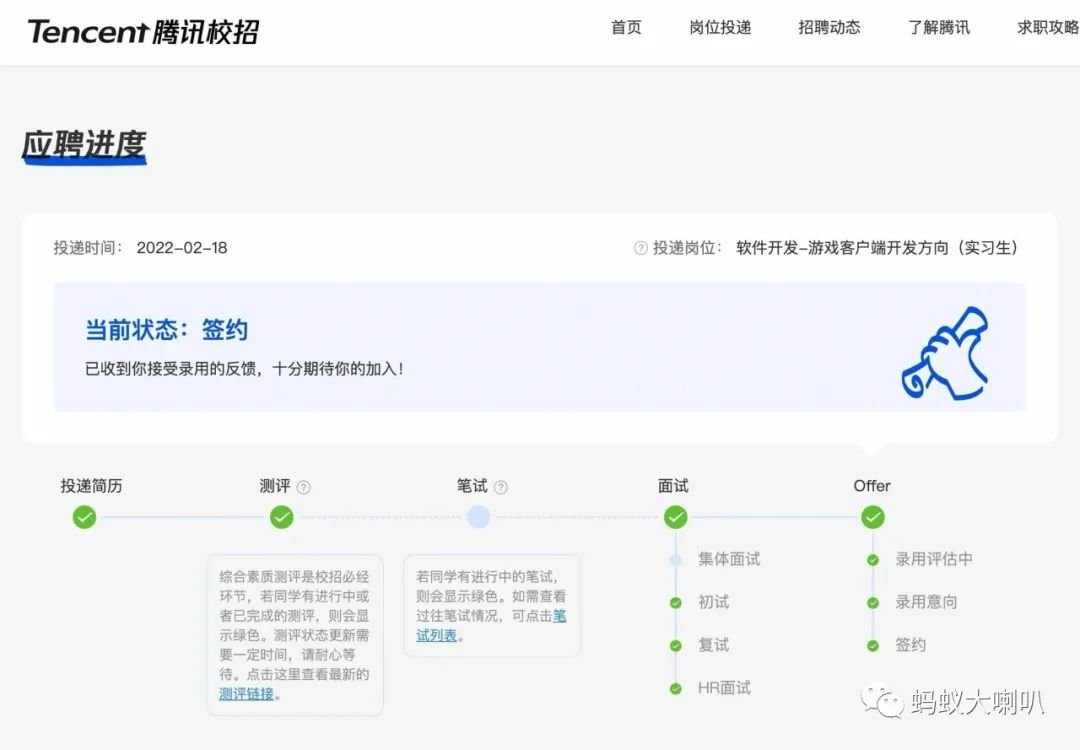Viewport: 1080px width, 750px height.
Task: Open the 求职攻略 navigation item
Action: (1047, 27)
